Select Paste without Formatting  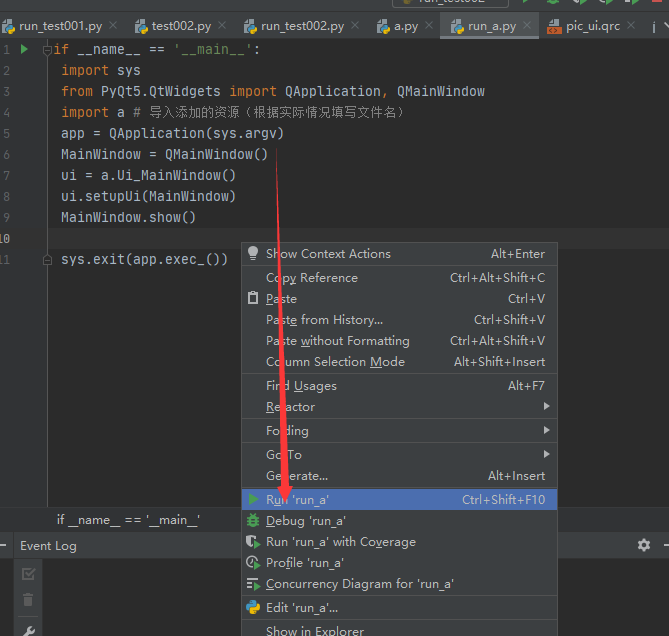[x=399, y=340]
